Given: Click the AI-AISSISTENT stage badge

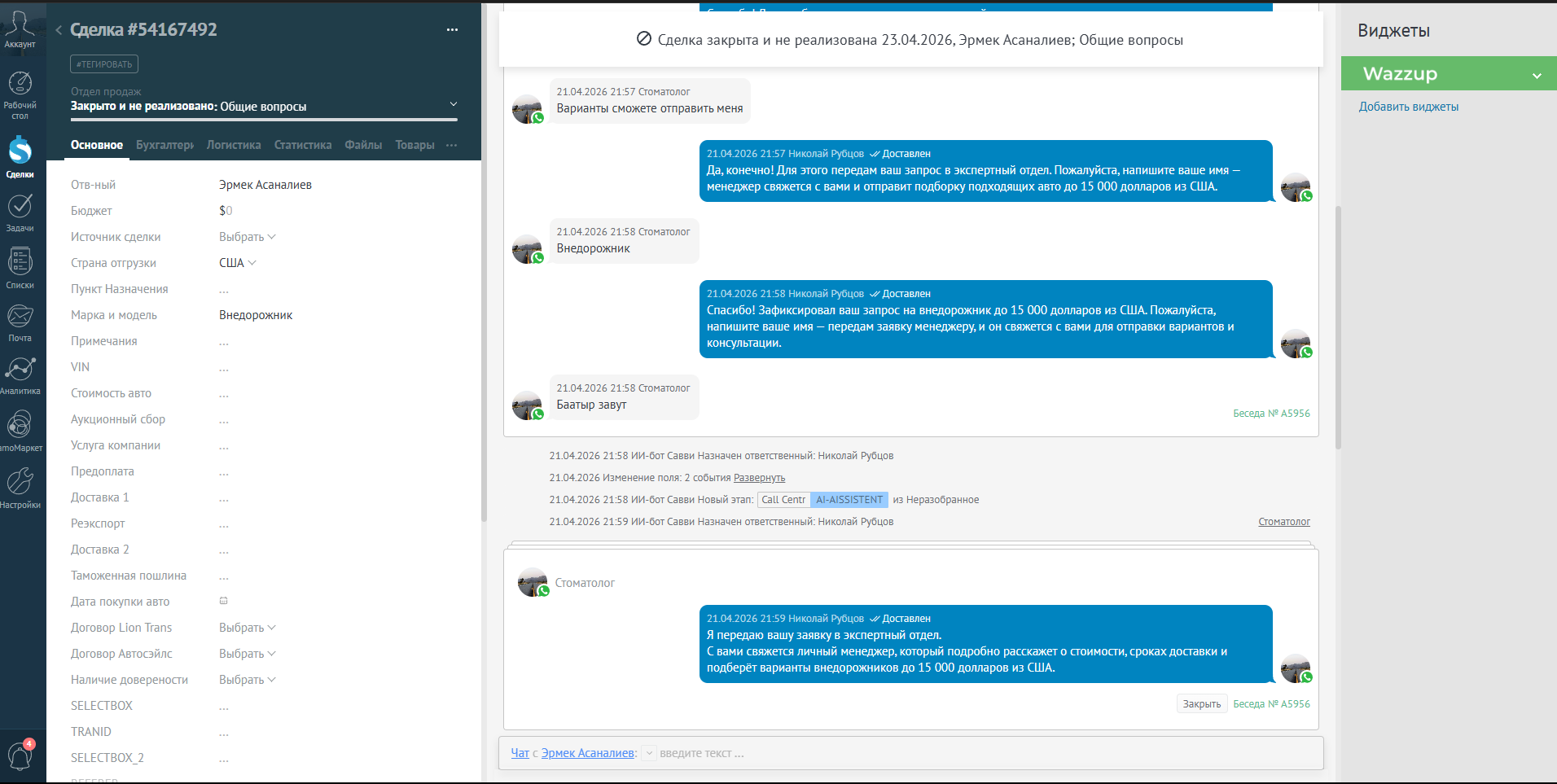Looking at the screenshot, I should tap(849, 500).
